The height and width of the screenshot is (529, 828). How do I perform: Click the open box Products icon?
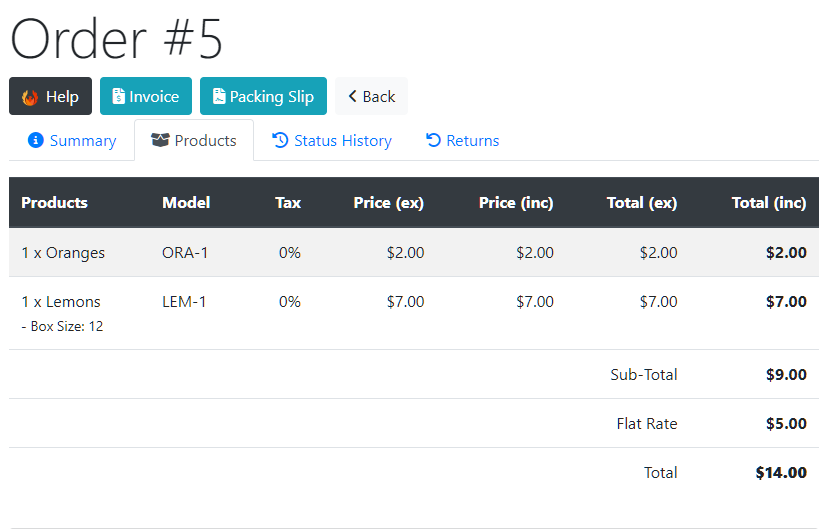[x=160, y=140]
